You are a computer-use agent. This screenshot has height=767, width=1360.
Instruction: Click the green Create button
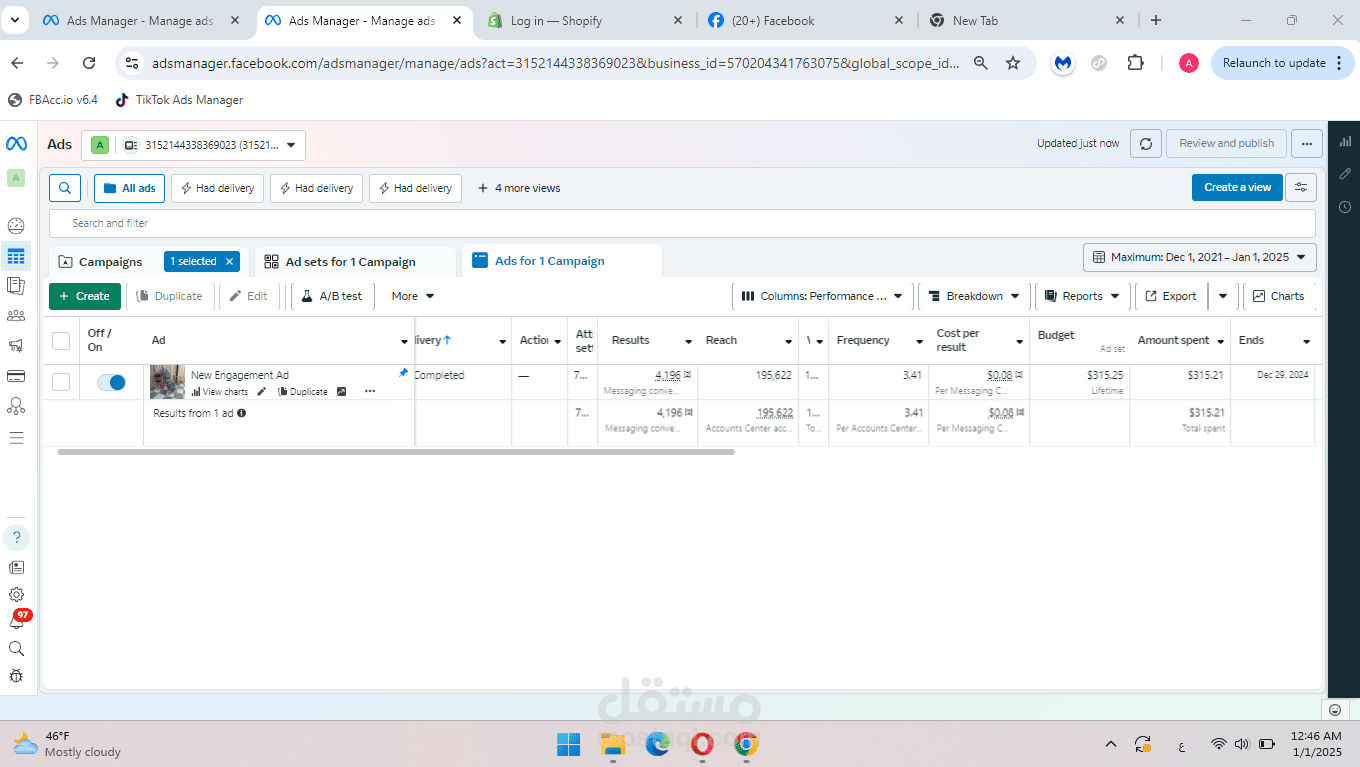coord(85,296)
